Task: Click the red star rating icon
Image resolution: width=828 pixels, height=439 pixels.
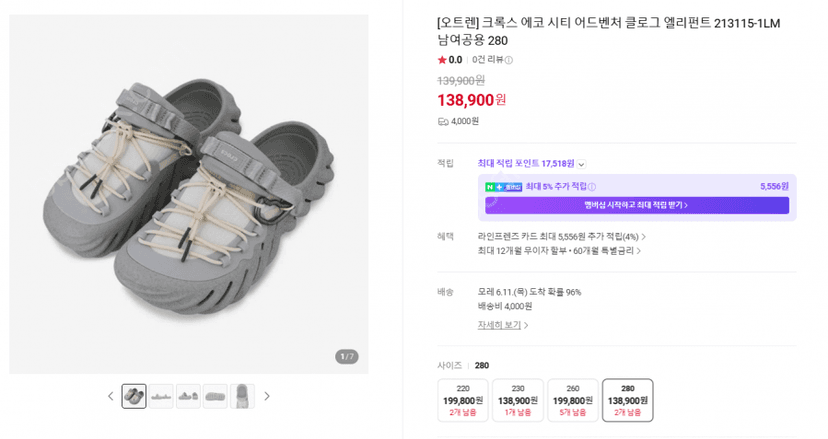Action: [442, 60]
